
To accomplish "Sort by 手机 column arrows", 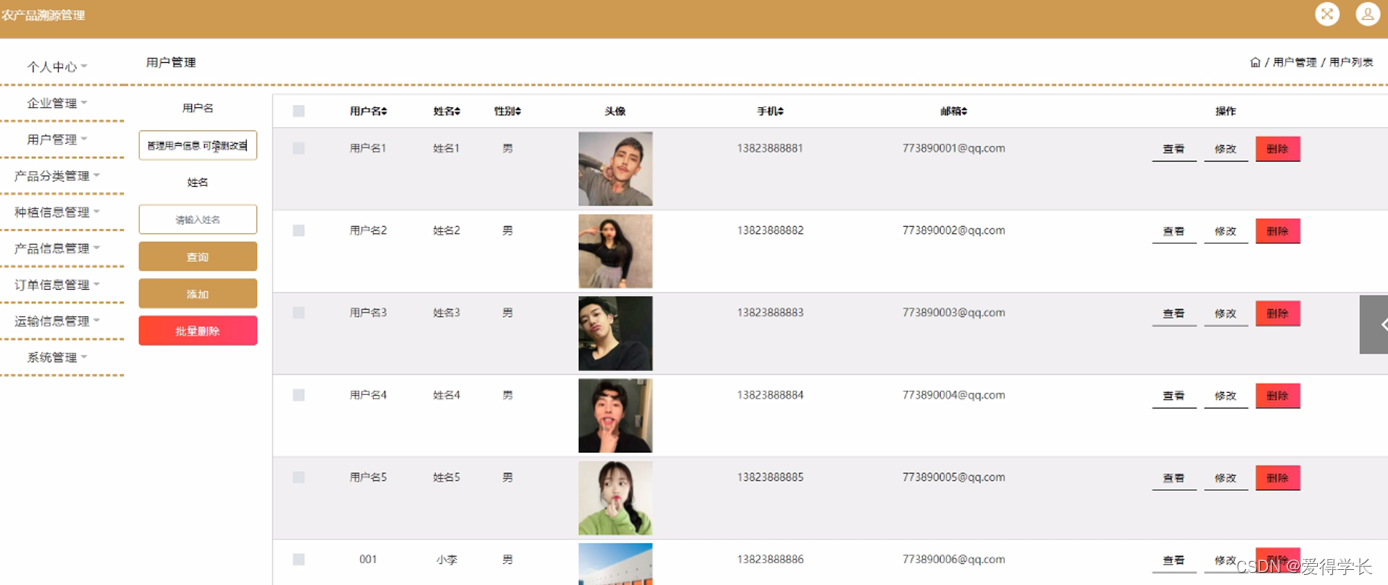I will (781, 111).
